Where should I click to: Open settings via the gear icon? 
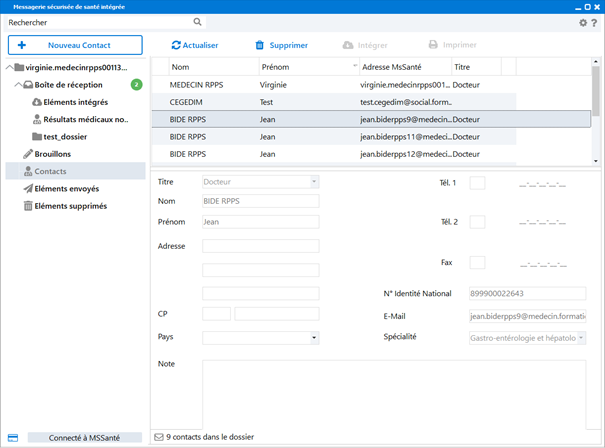pyautogui.click(x=583, y=22)
